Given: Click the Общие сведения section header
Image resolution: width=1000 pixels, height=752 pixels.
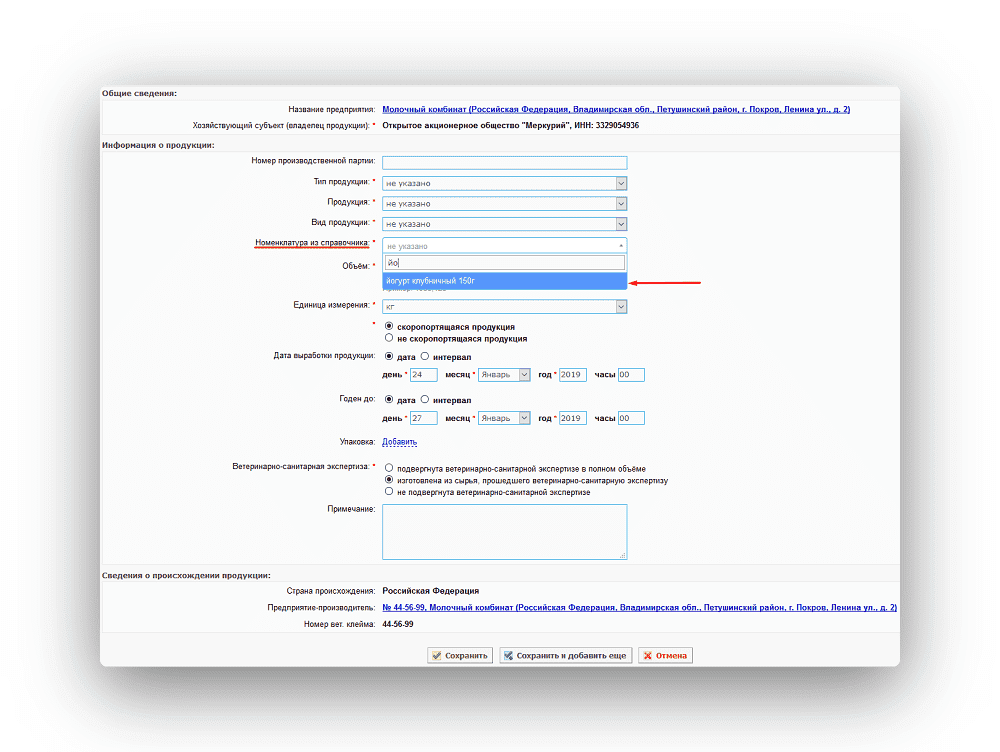Looking at the screenshot, I should coord(140,93).
